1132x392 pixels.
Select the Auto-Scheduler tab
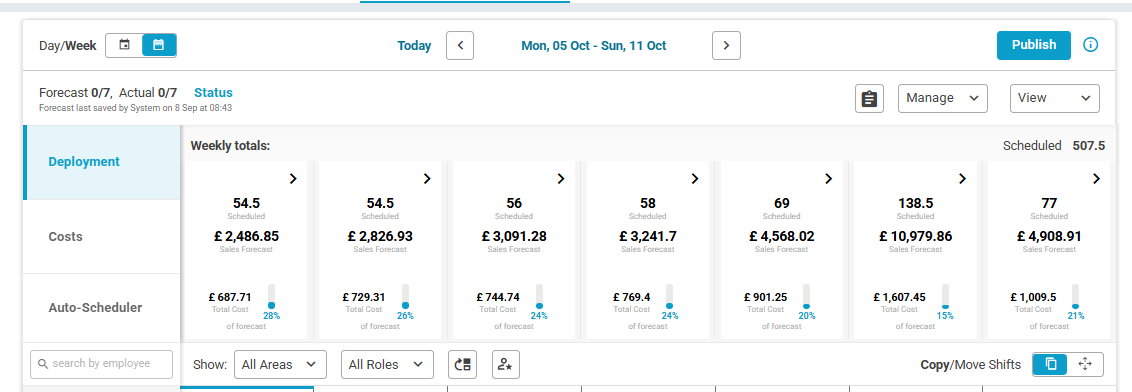(102, 308)
